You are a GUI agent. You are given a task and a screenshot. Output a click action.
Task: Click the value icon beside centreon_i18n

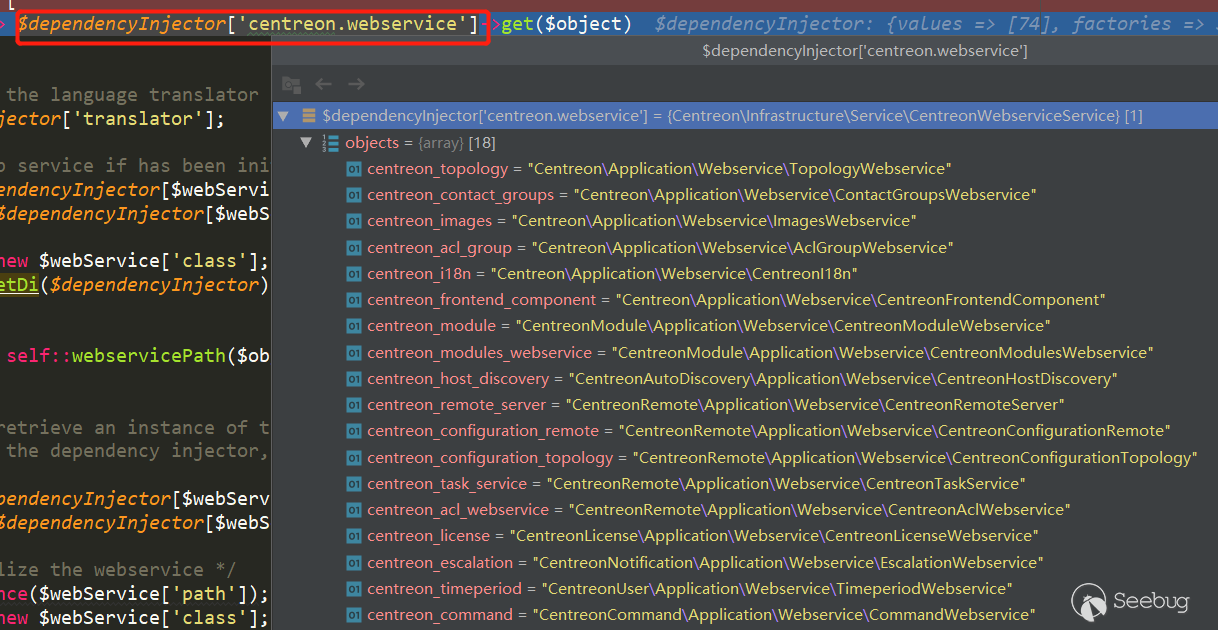[353, 273]
